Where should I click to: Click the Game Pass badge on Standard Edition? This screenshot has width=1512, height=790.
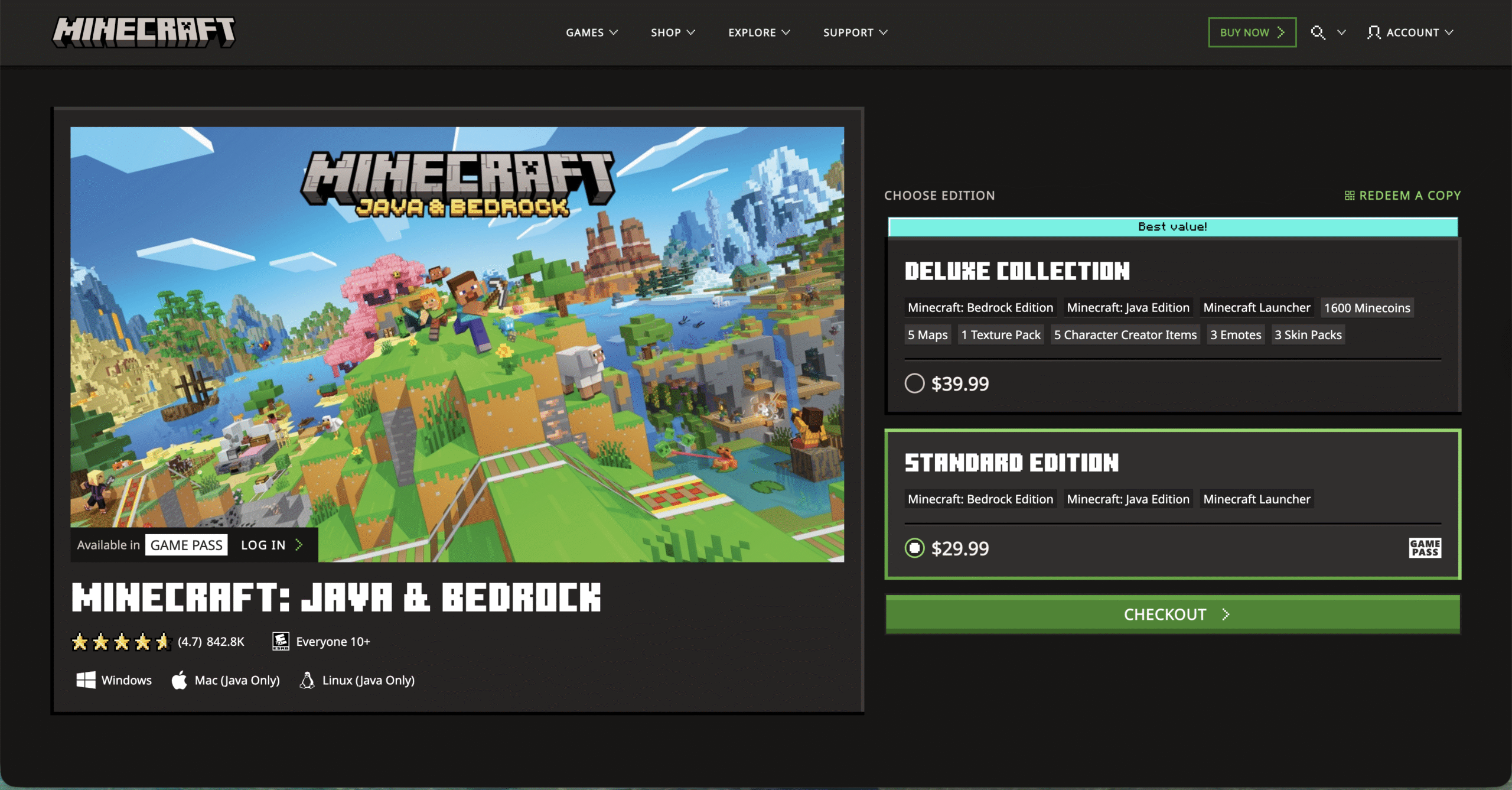1424,548
